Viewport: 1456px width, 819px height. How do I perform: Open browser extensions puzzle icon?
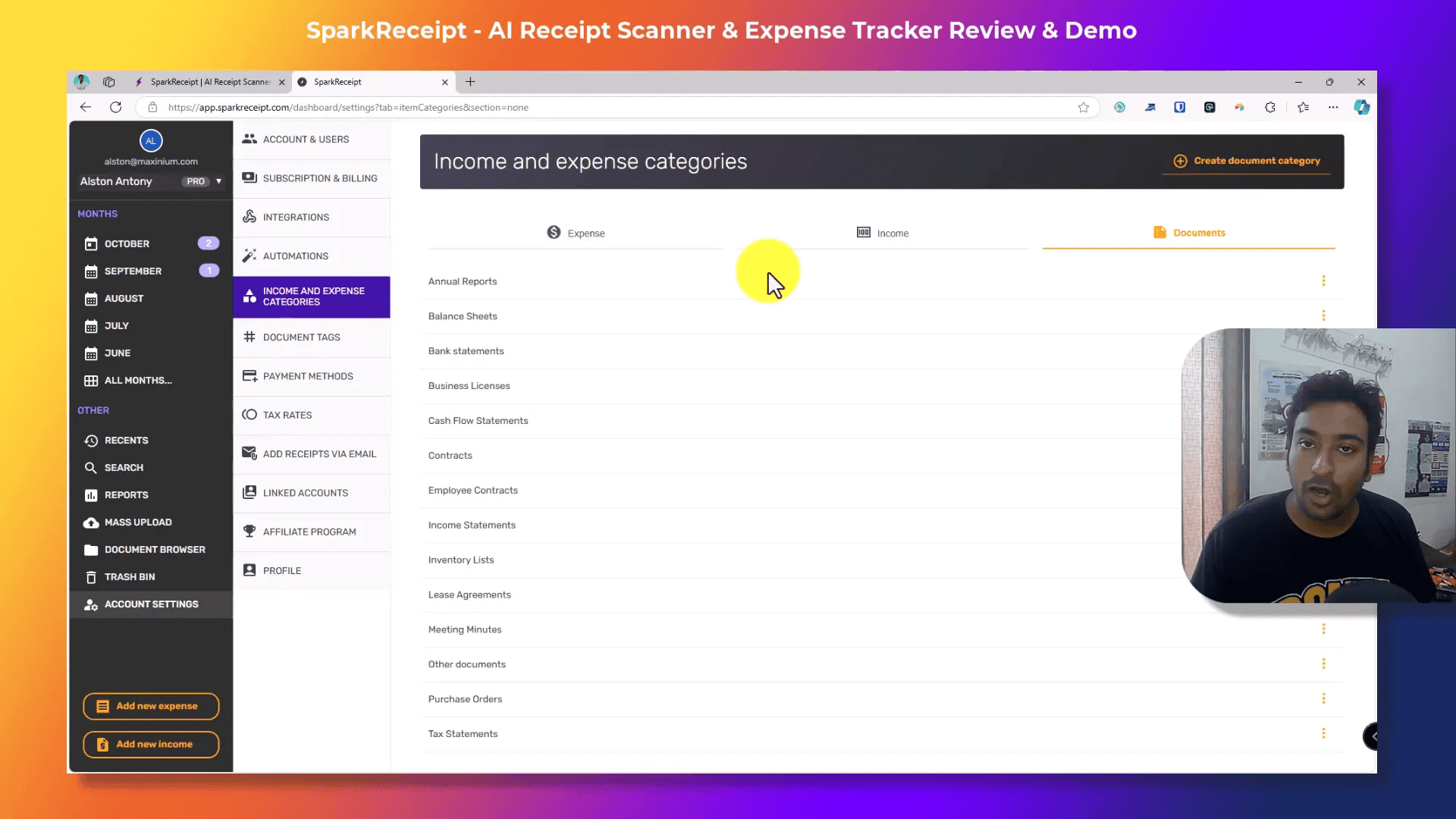[x=1269, y=108]
